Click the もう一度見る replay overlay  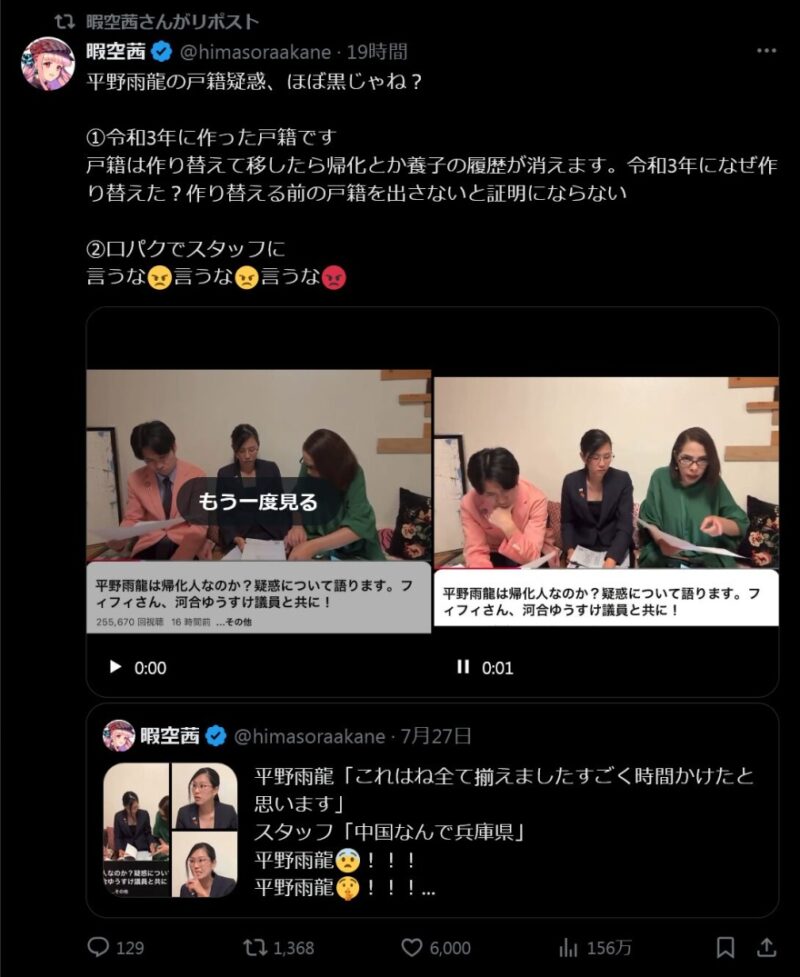pyautogui.click(x=257, y=502)
